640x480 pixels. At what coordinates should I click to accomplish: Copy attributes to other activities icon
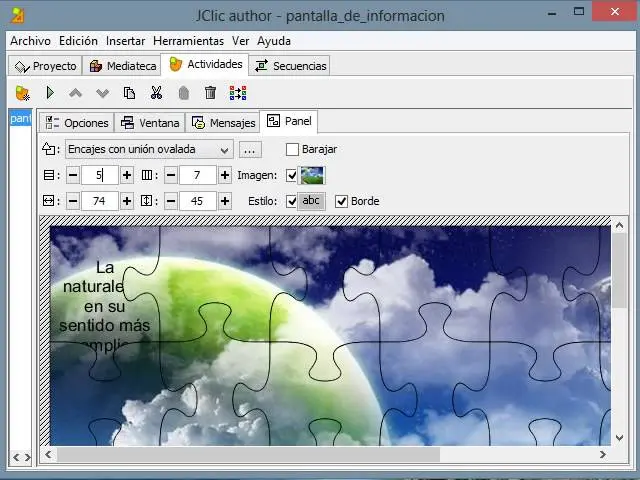(238, 93)
